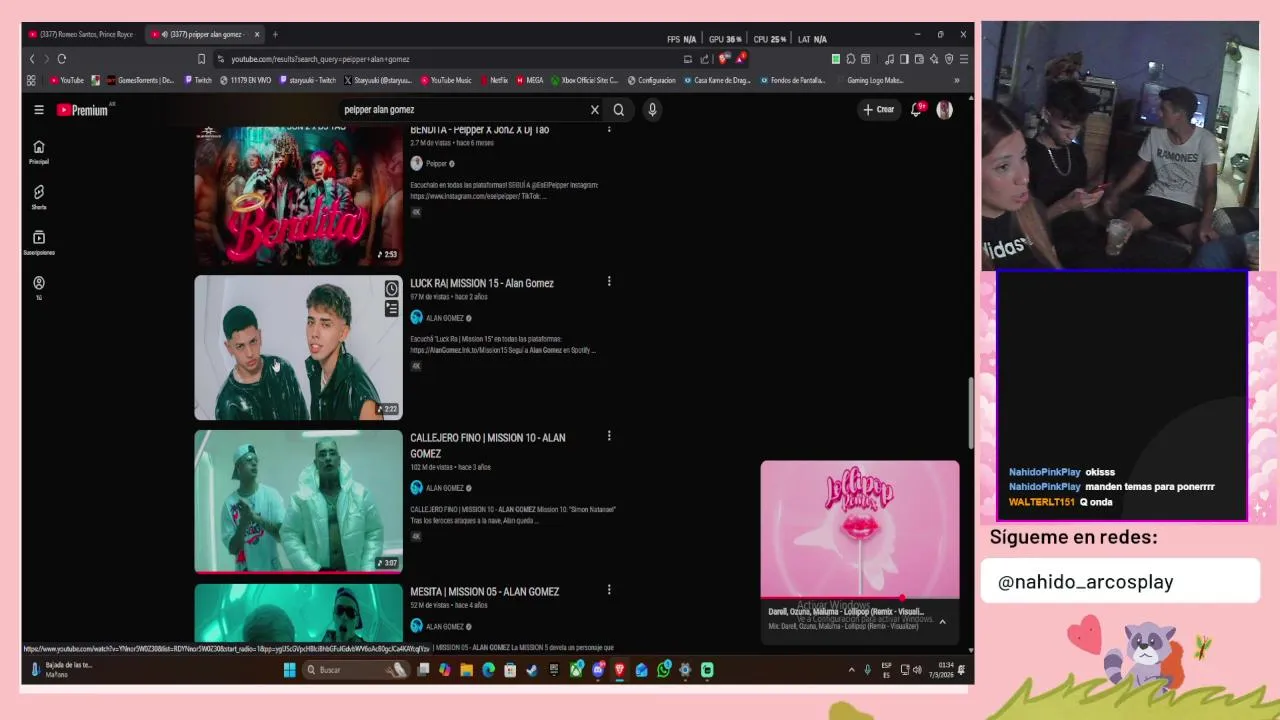The width and height of the screenshot is (1280, 720).
Task: Click the Brave Shields icon in address bar
Action: point(723,59)
